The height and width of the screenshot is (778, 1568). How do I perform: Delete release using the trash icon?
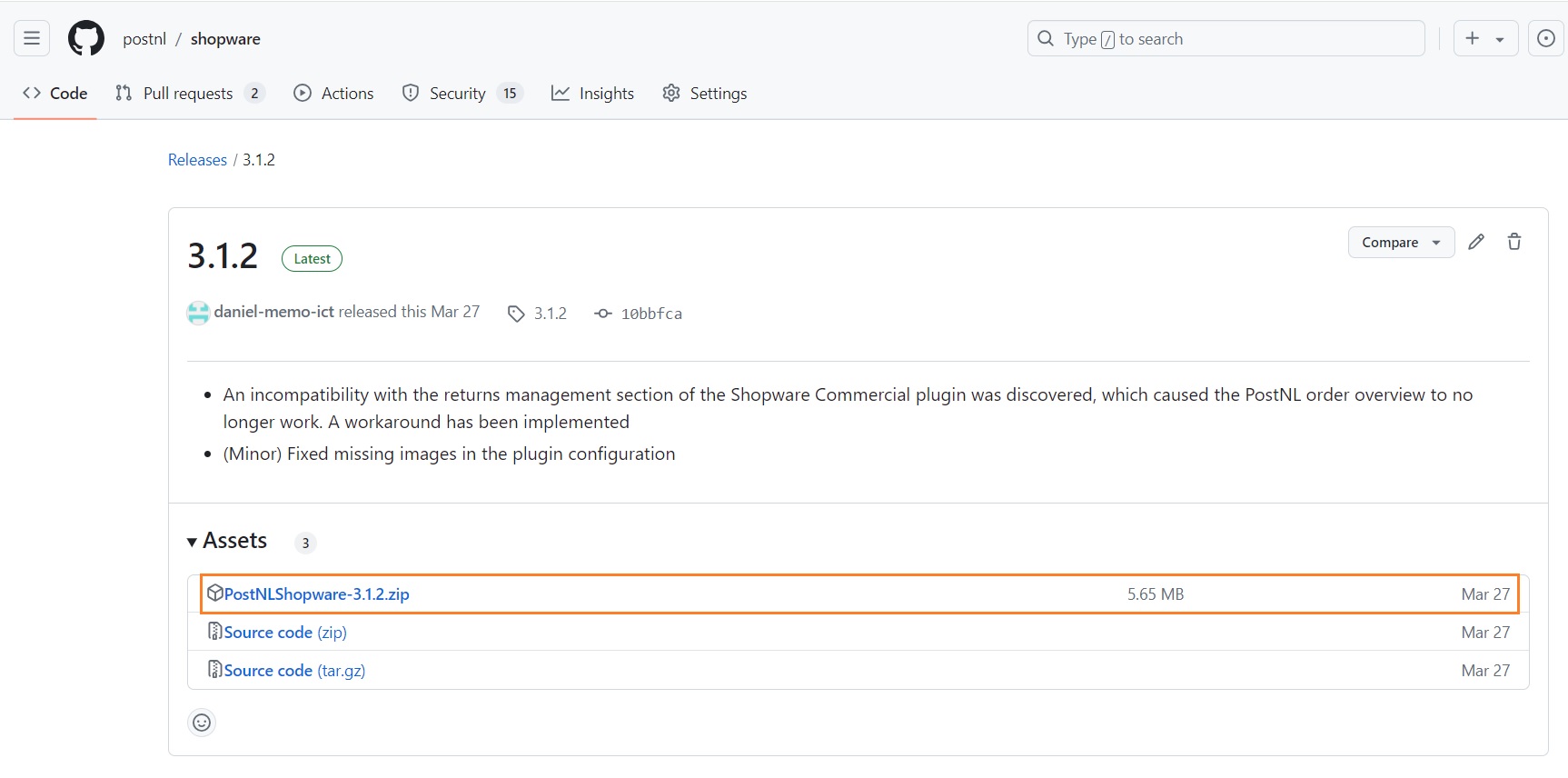(1514, 242)
